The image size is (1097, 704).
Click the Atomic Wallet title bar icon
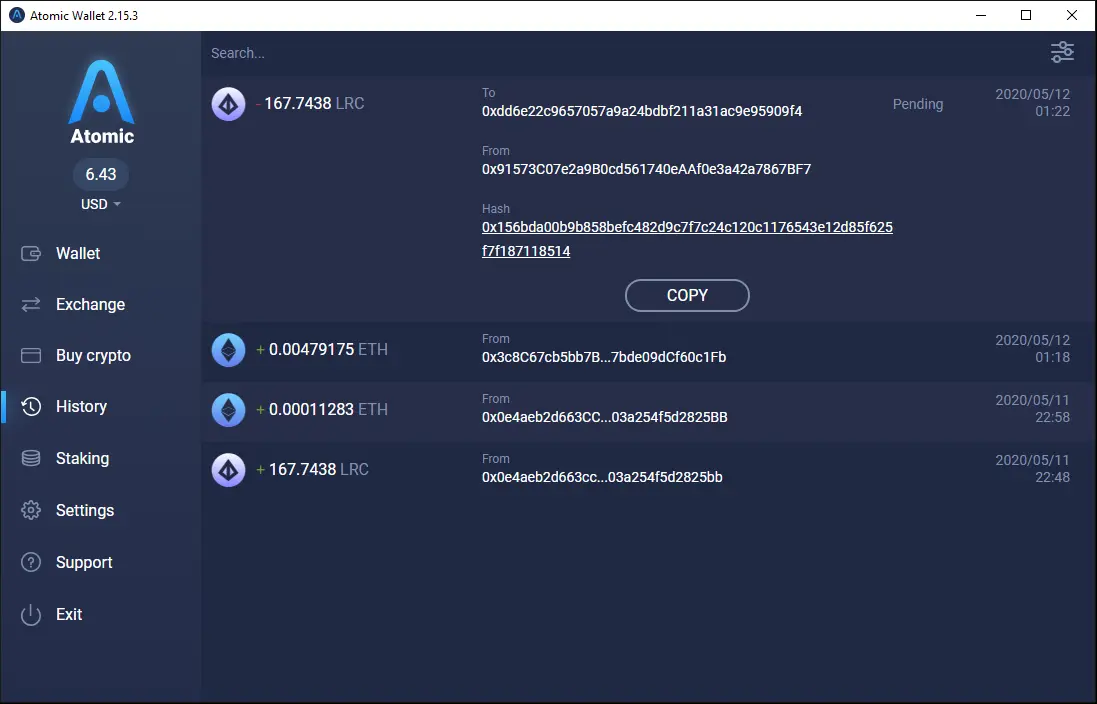click(17, 15)
